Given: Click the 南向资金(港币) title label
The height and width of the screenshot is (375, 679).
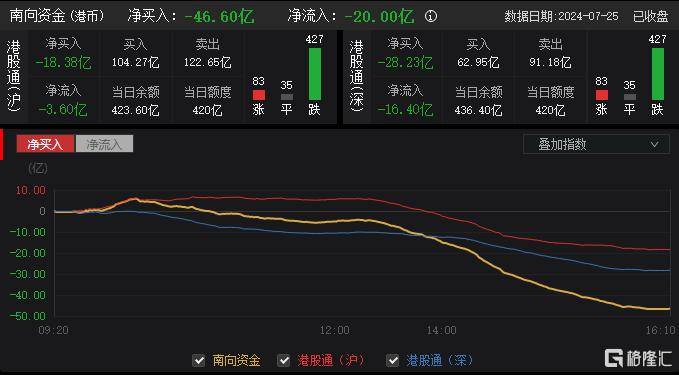Looking at the screenshot, I should tap(57, 16).
